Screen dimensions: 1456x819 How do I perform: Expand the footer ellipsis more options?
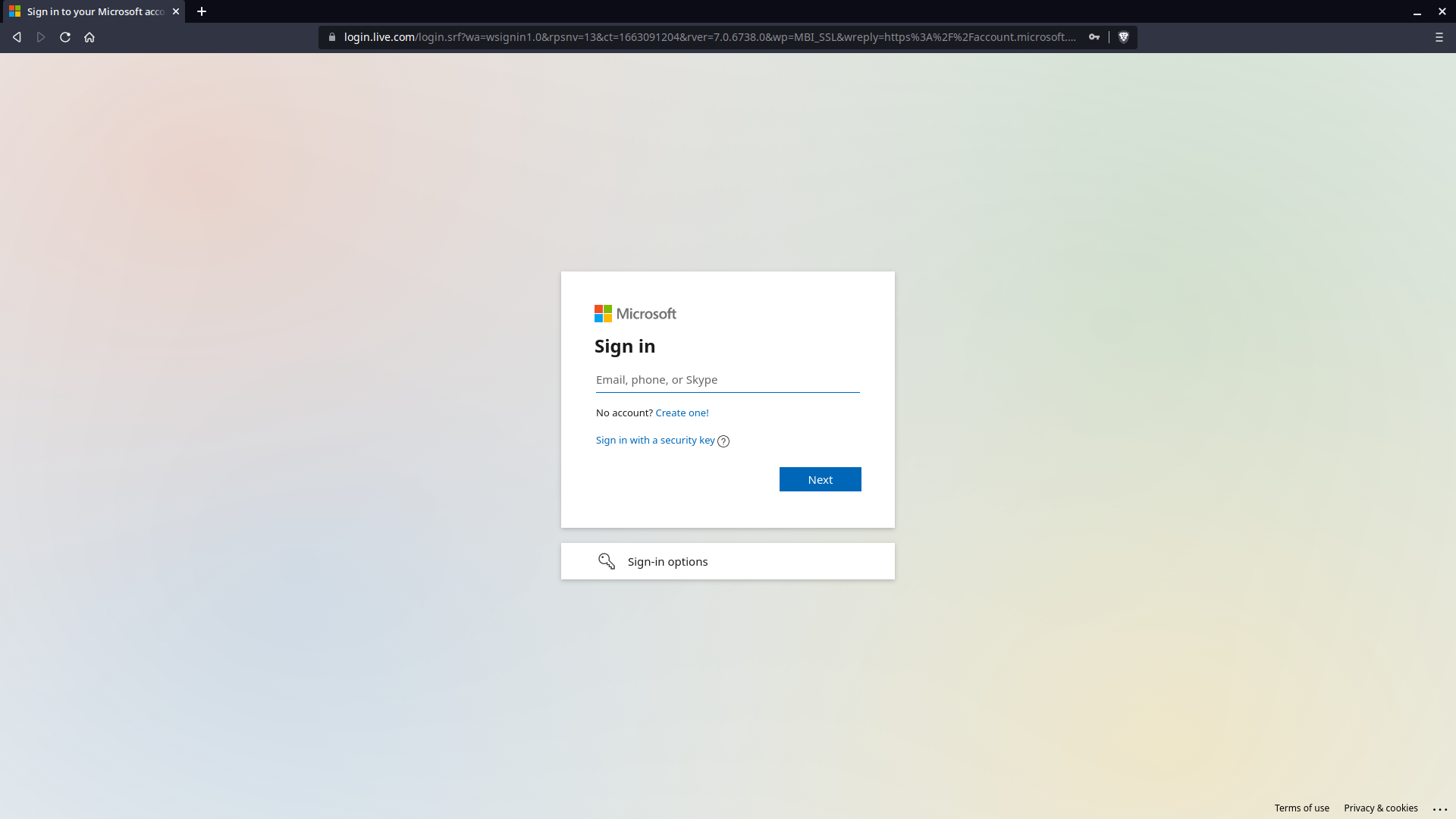click(x=1440, y=809)
